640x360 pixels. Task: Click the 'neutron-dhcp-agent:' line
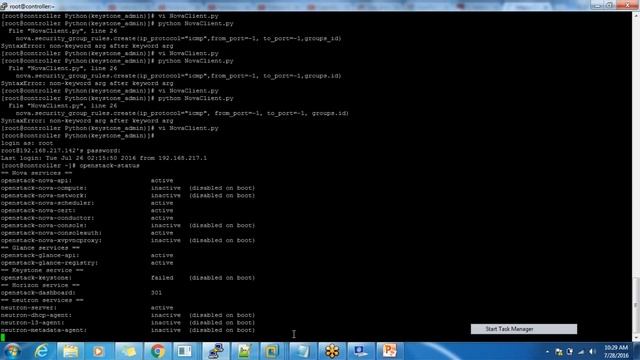pos(128,315)
